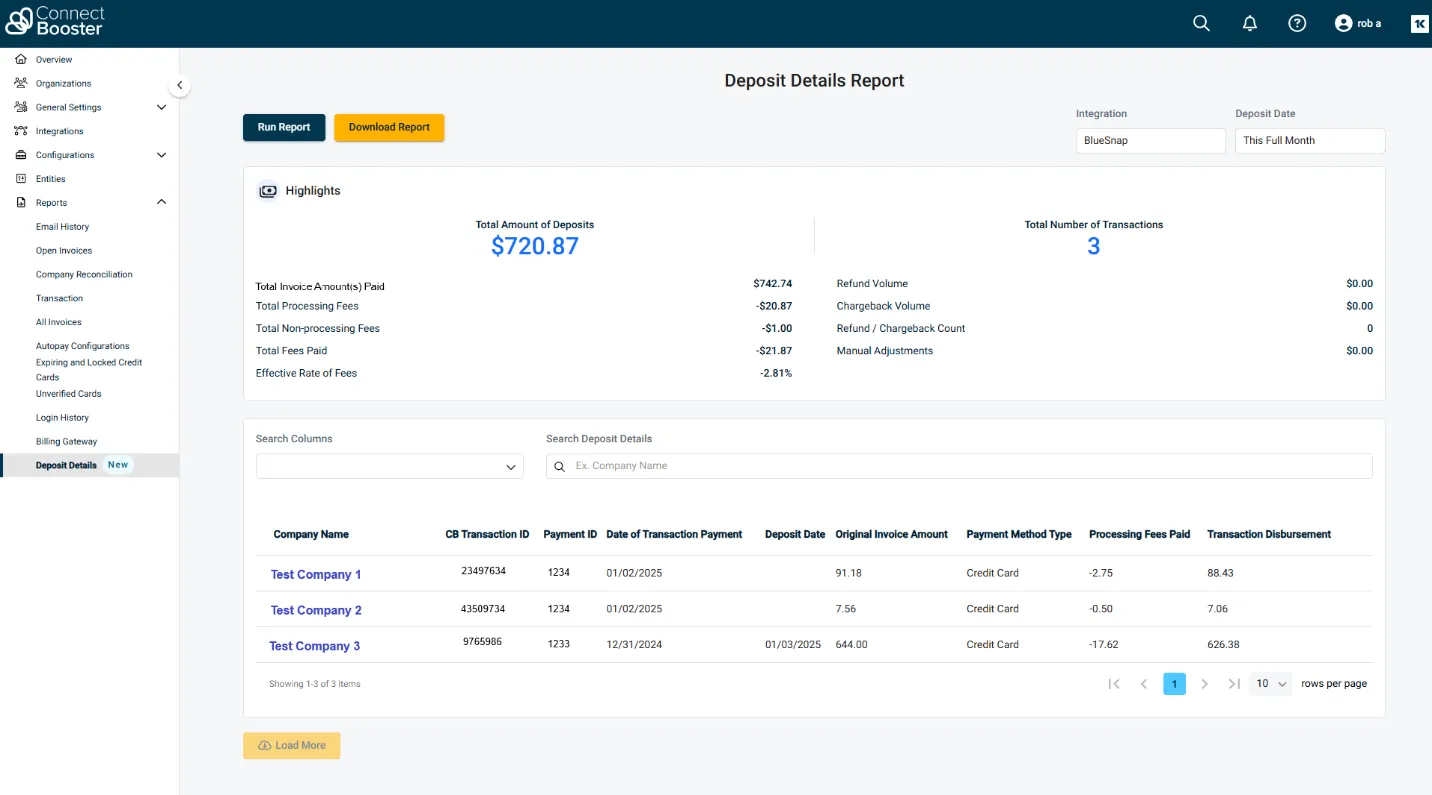Click the Kaseya K icon in header
Viewport: 1432px width, 795px height.
[x=1419, y=23]
